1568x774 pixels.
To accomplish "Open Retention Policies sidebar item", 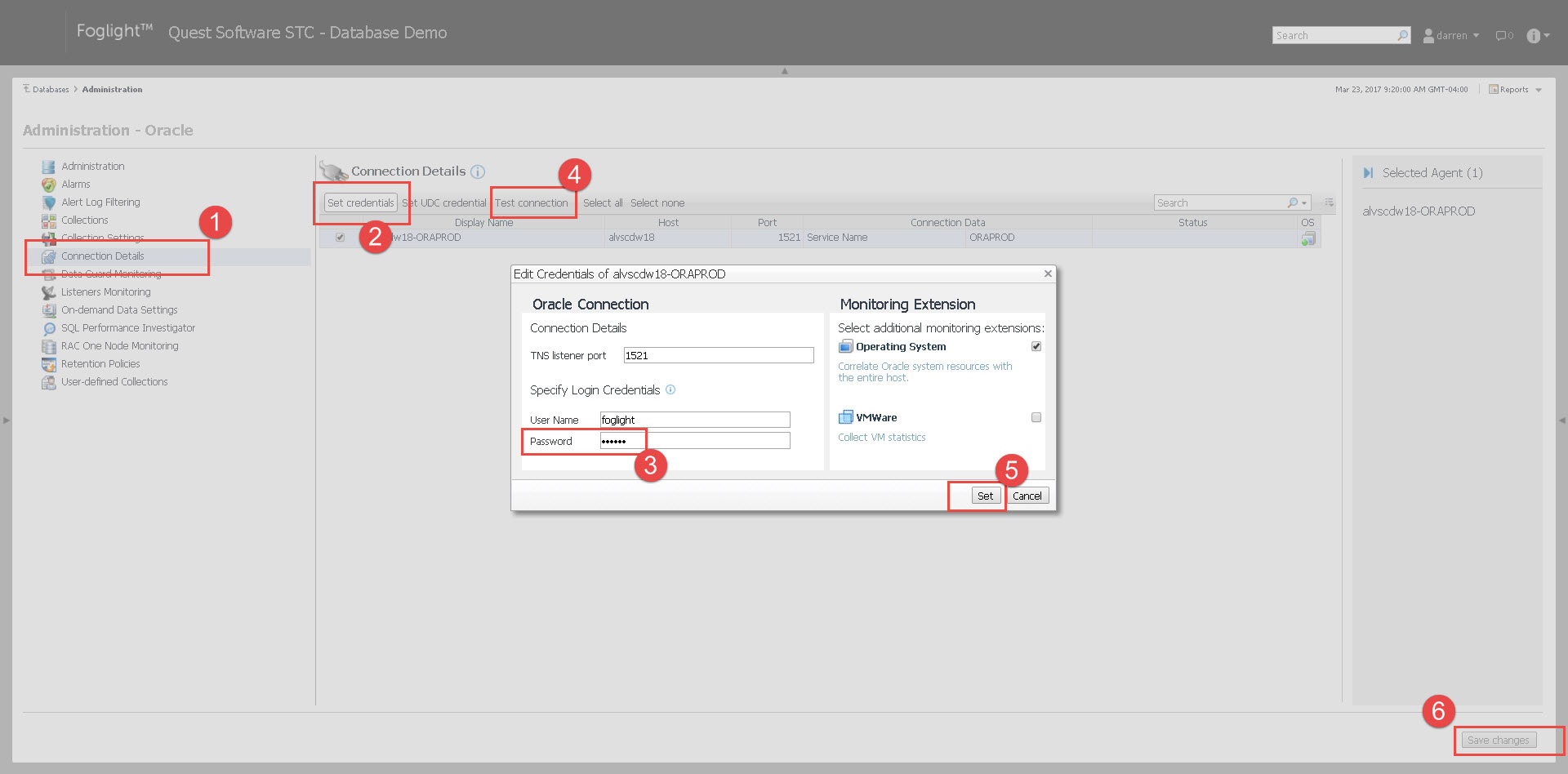I will [100, 364].
